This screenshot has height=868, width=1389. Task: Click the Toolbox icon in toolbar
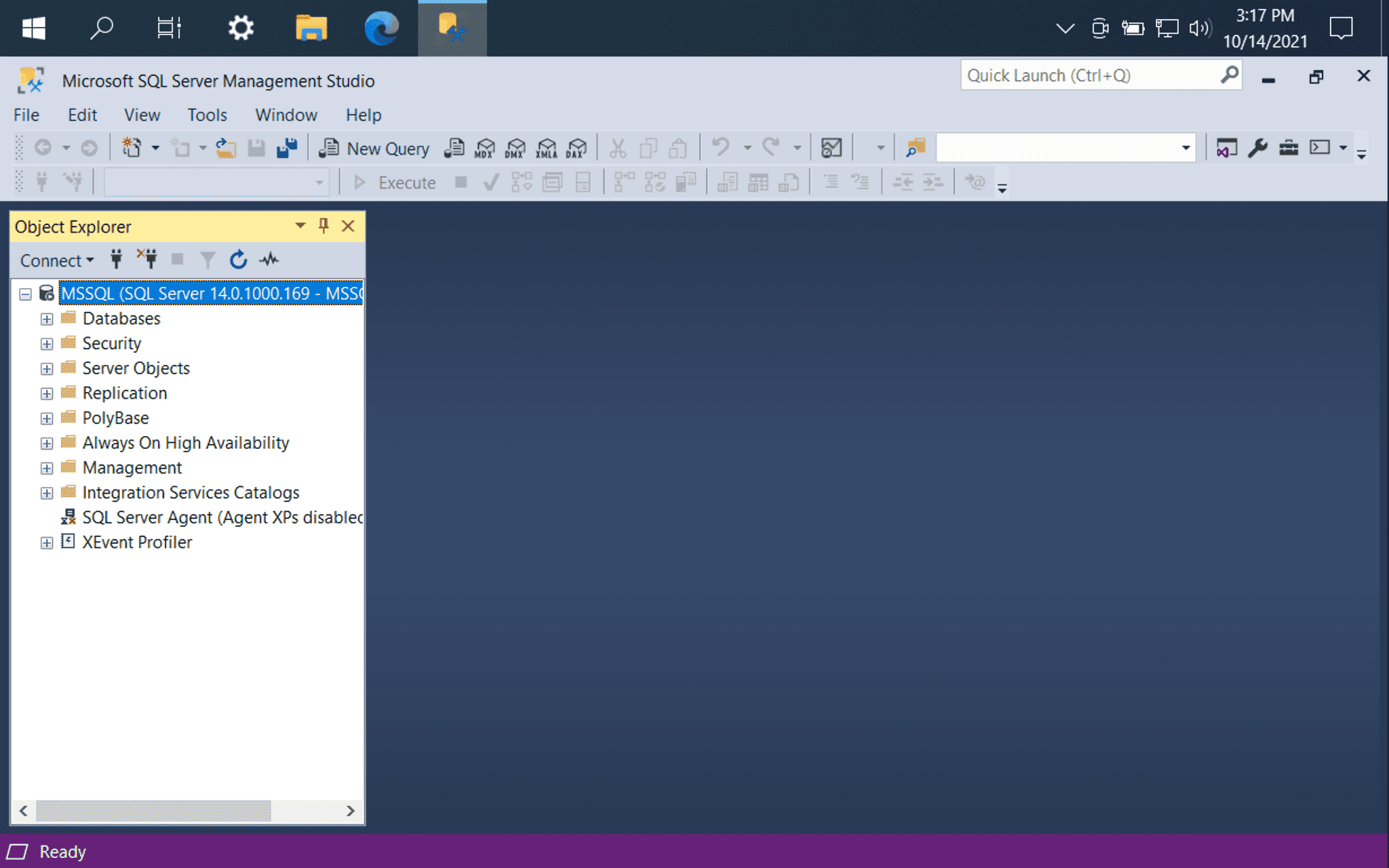coord(1289,148)
